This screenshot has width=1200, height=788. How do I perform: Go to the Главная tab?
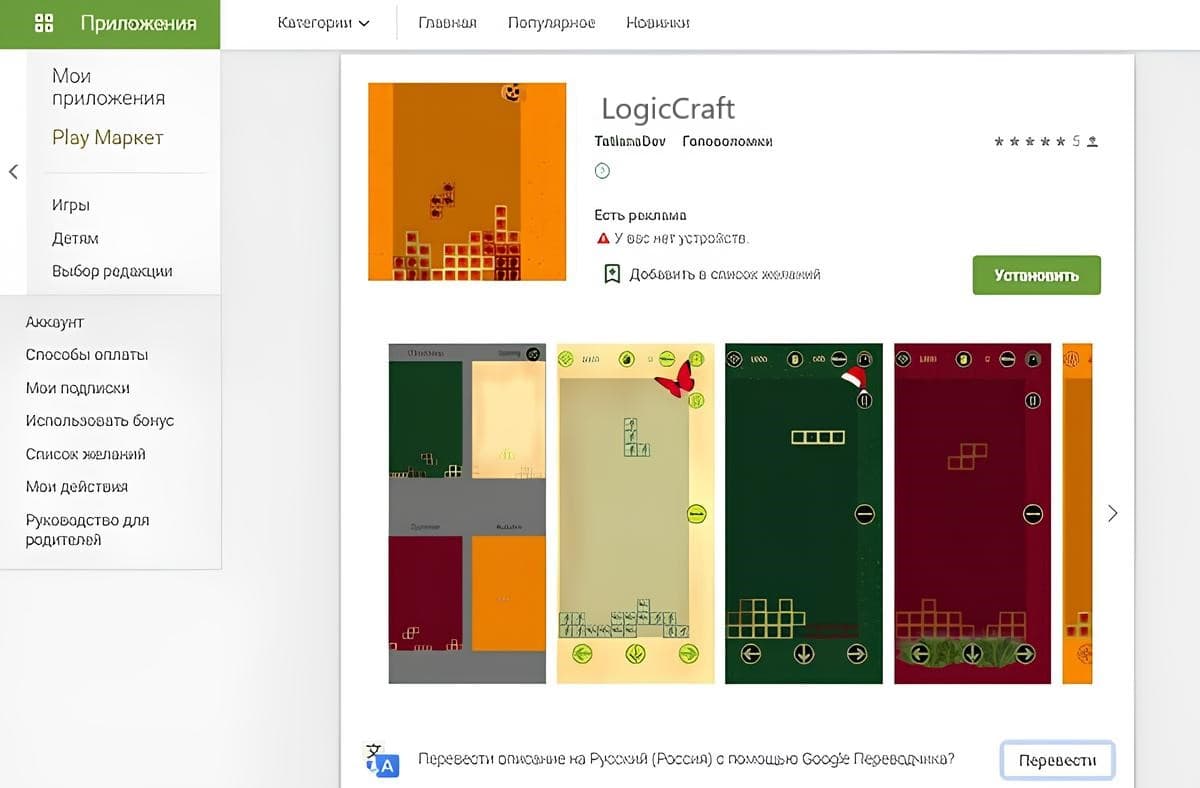(447, 23)
